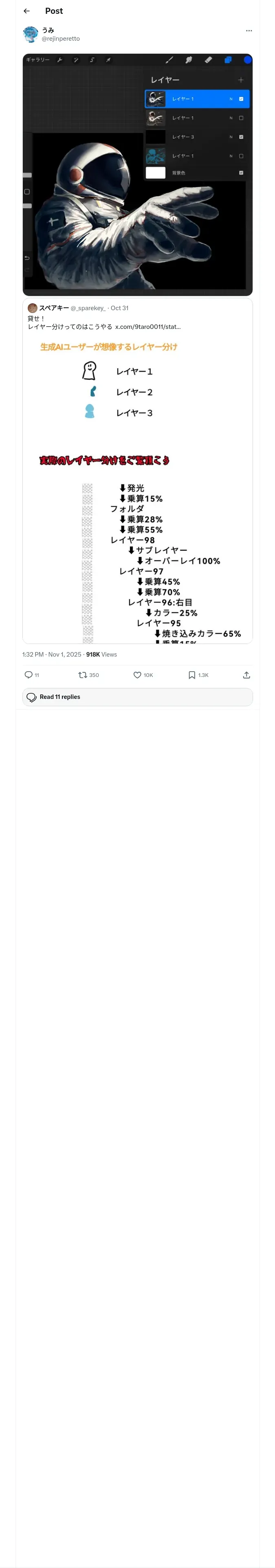The width and height of the screenshot is (275, 1568).
Task: Click the うみ display name
Action: pos(48,30)
